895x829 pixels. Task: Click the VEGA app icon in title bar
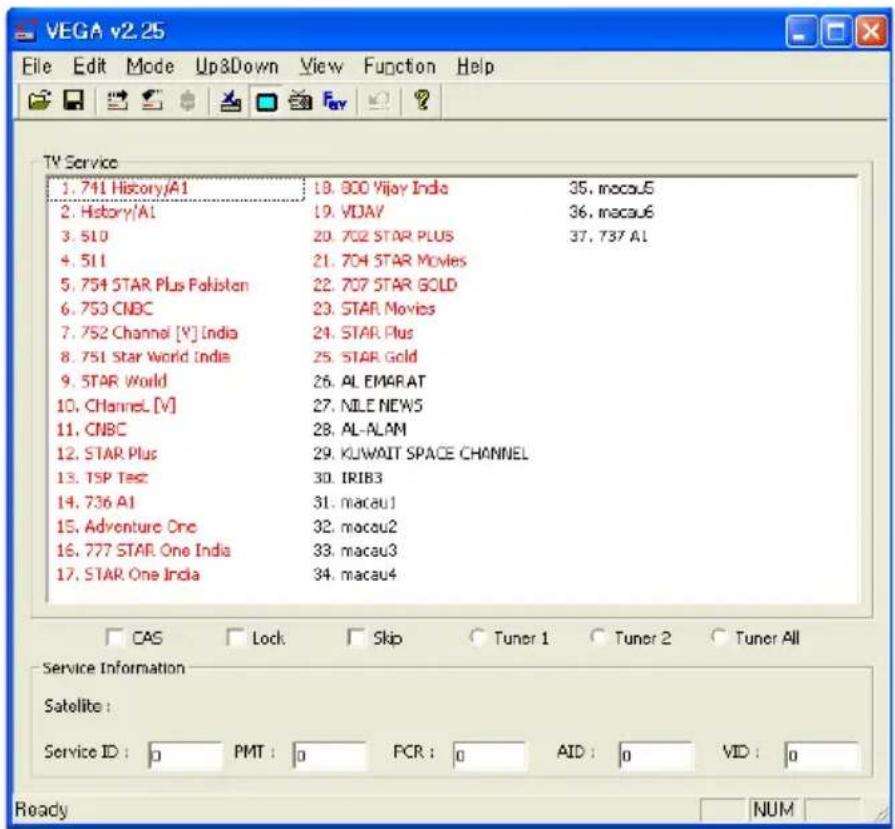(26, 32)
